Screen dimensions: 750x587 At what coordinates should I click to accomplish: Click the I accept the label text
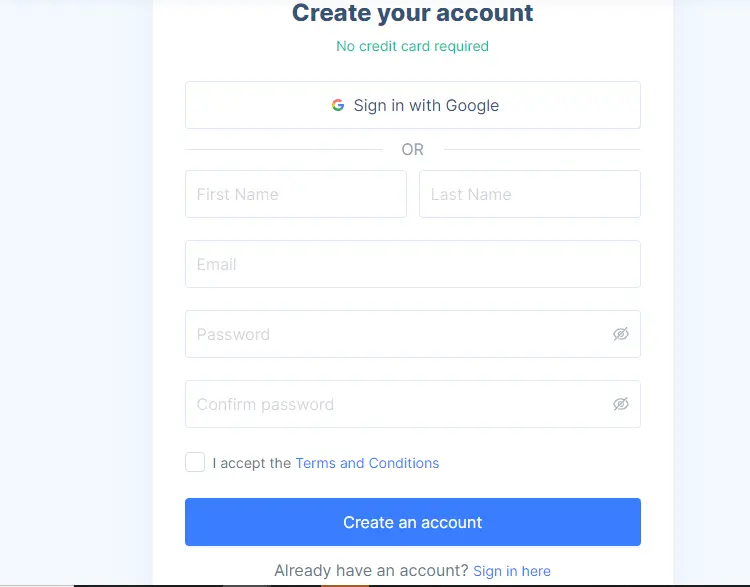(252, 463)
